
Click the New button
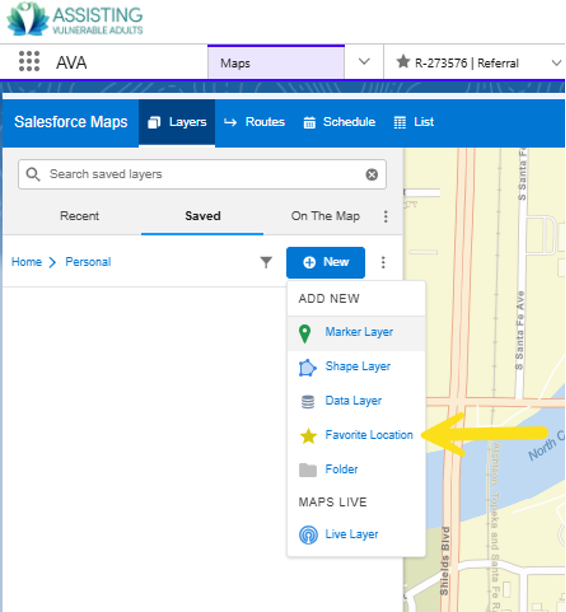click(326, 262)
